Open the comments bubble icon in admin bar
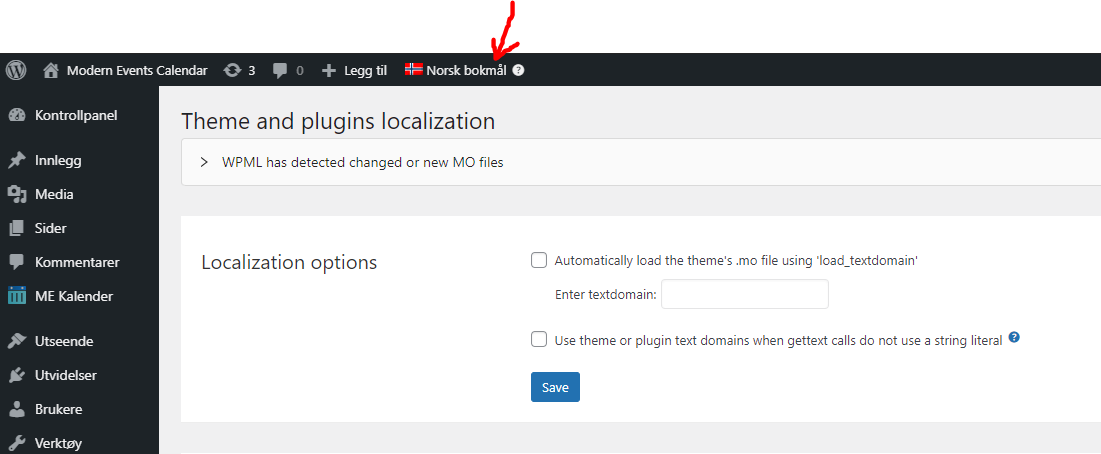 (x=280, y=70)
